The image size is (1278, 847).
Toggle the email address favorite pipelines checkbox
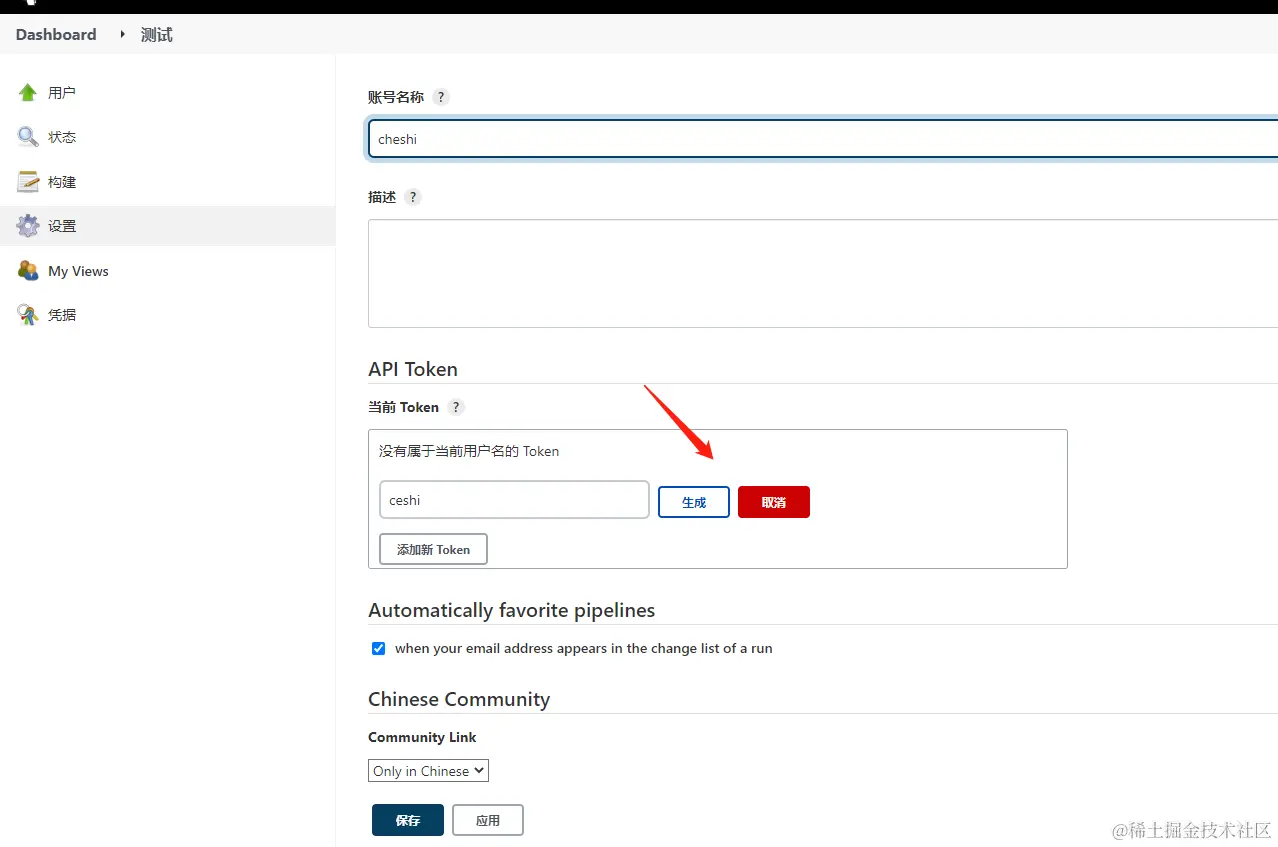click(x=378, y=648)
